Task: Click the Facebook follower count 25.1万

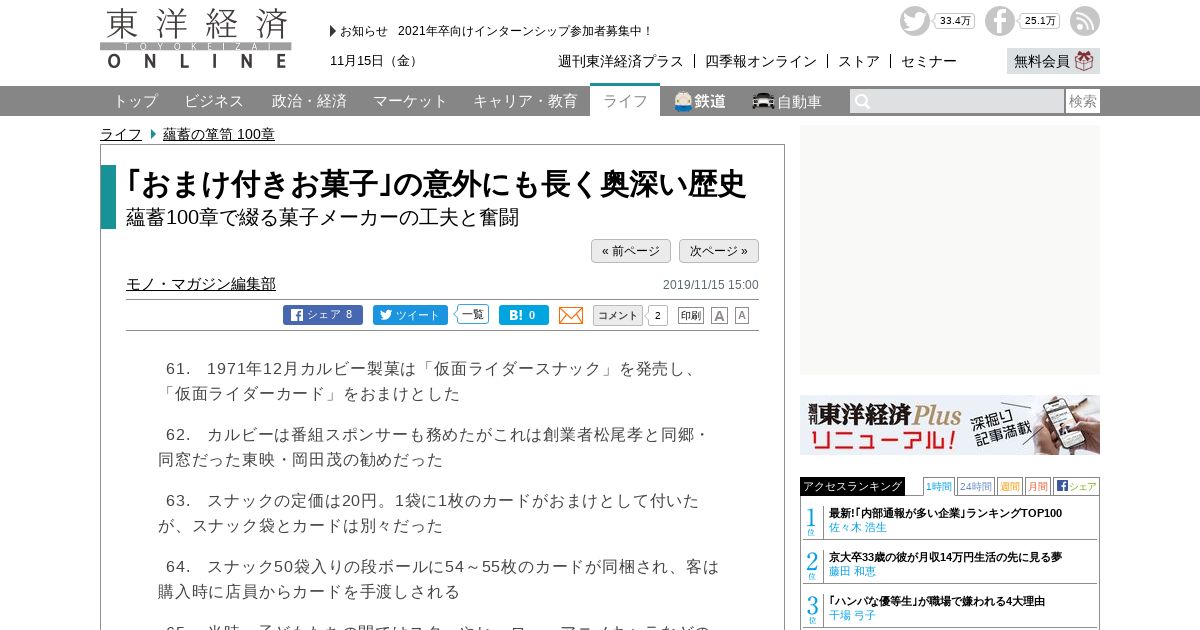Action: tap(1040, 21)
